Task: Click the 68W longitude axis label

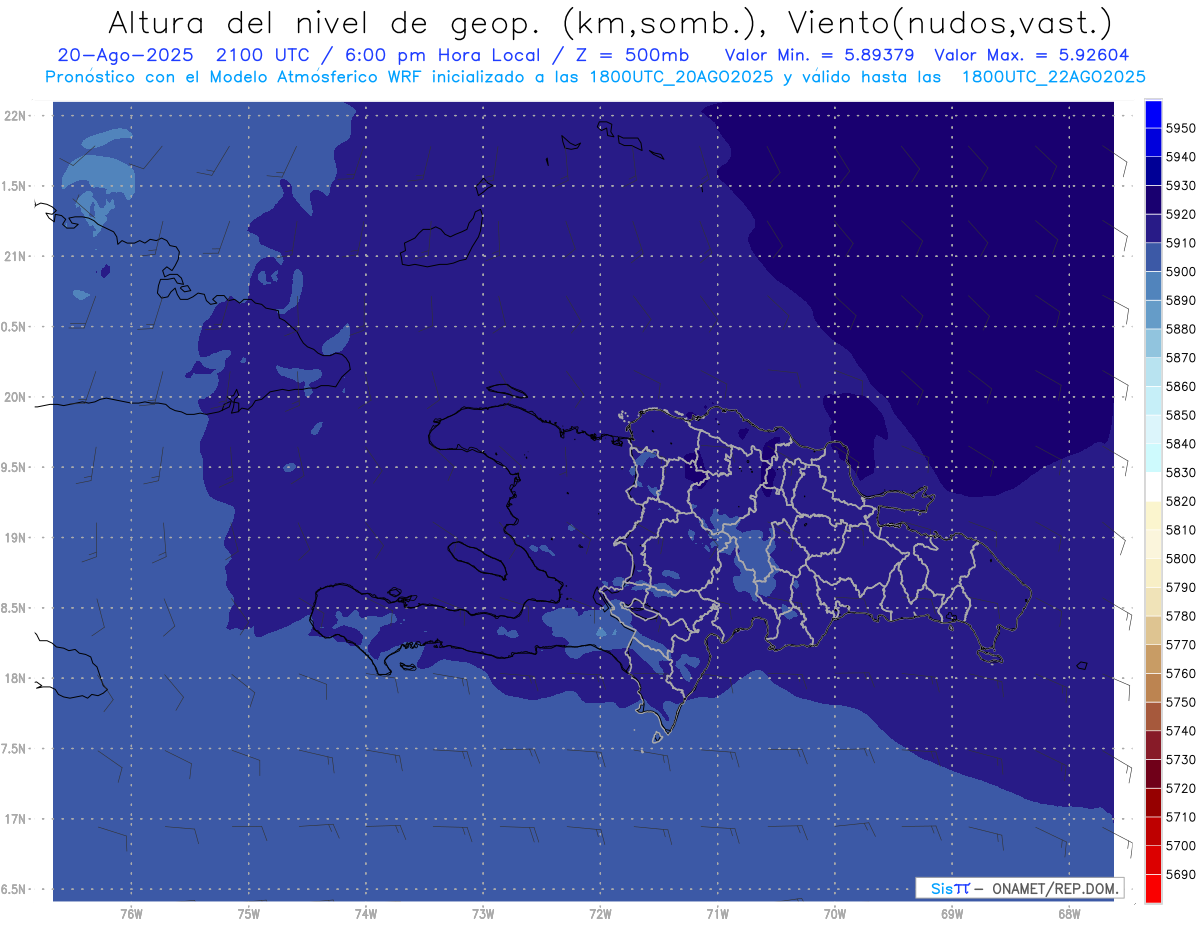Action: [x=1069, y=913]
